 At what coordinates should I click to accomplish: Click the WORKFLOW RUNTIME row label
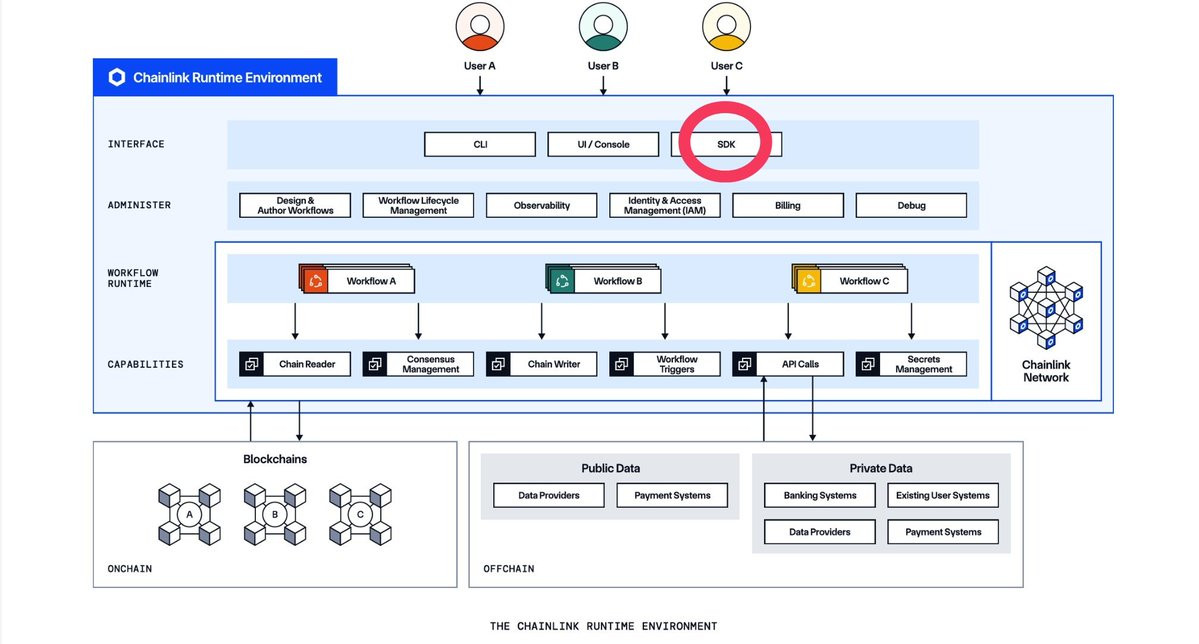coord(133,278)
